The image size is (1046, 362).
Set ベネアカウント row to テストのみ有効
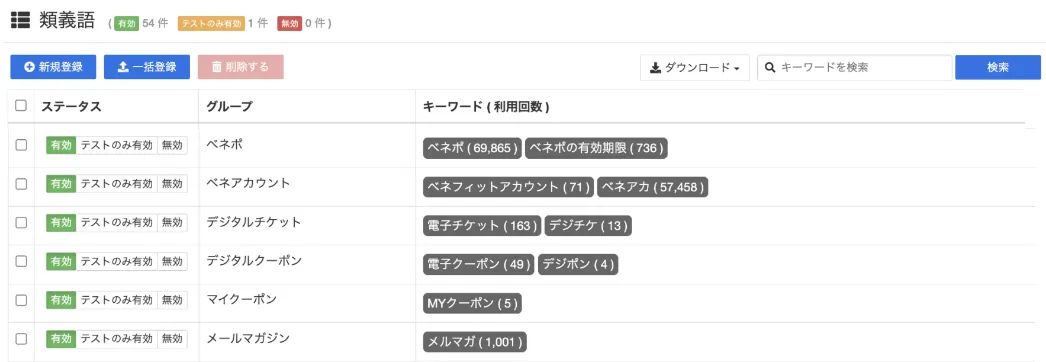pyautogui.click(x=117, y=184)
